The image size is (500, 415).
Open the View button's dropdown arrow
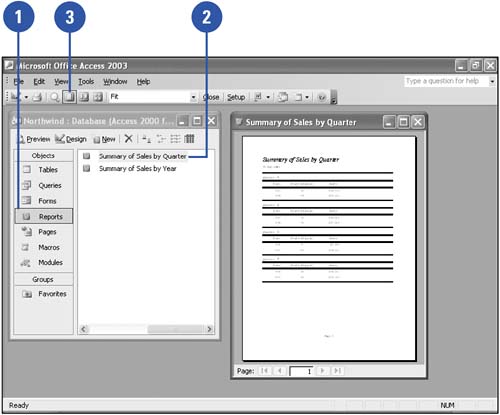[26, 97]
